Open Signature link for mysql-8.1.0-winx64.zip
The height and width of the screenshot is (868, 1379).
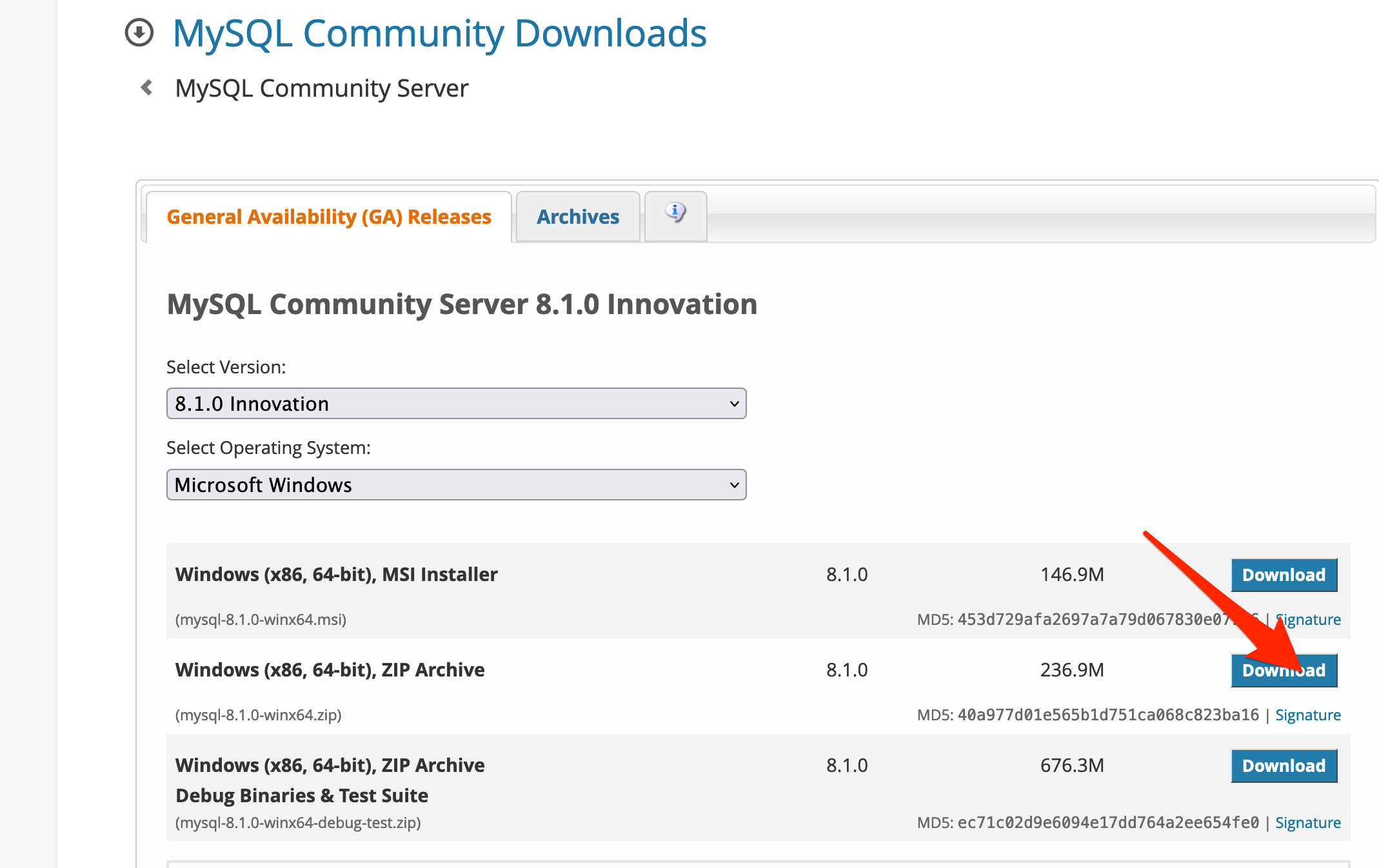coord(1307,715)
